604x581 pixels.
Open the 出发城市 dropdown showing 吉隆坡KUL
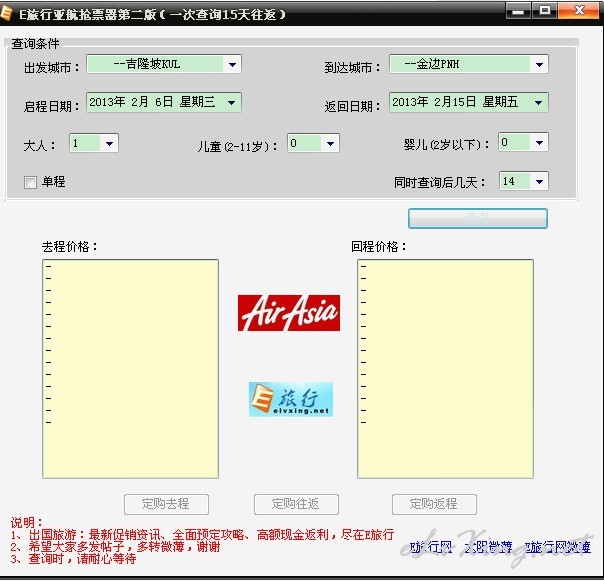(x=164, y=64)
